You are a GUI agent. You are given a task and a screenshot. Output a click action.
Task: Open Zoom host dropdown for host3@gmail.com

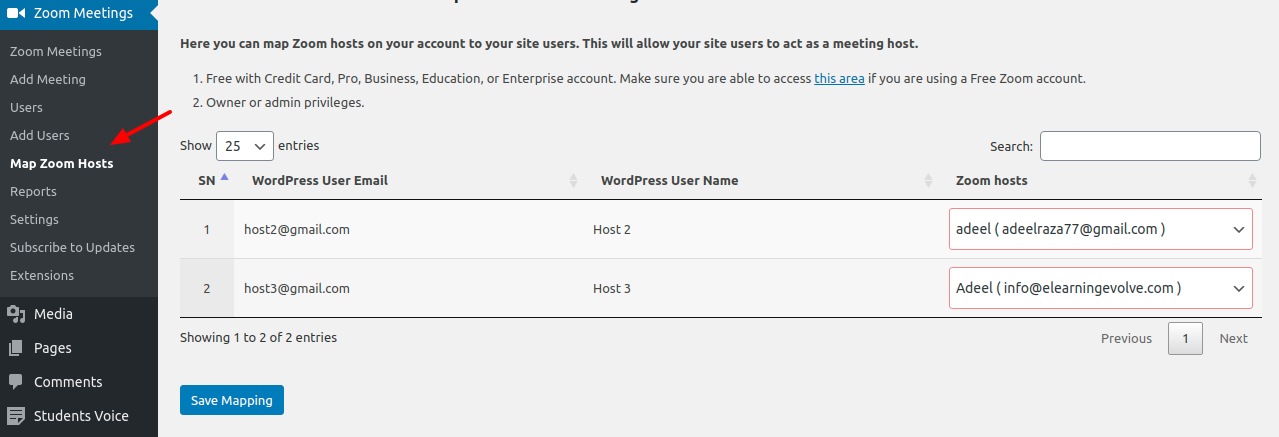pyautogui.click(x=1100, y=288)
